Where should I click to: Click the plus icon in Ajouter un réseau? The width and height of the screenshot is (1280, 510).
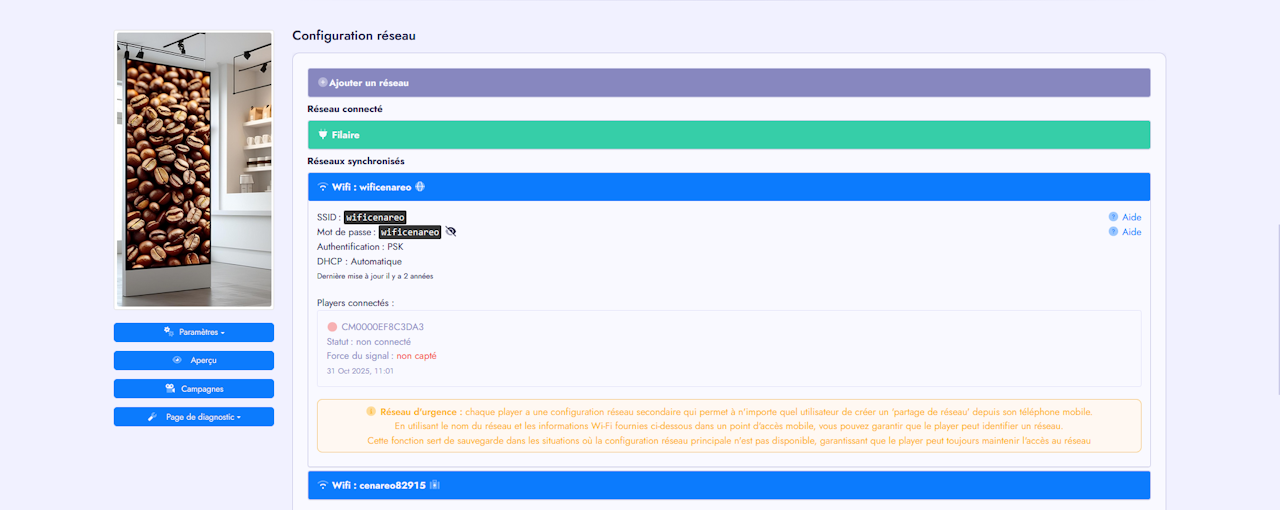click(x=323, y=82)
